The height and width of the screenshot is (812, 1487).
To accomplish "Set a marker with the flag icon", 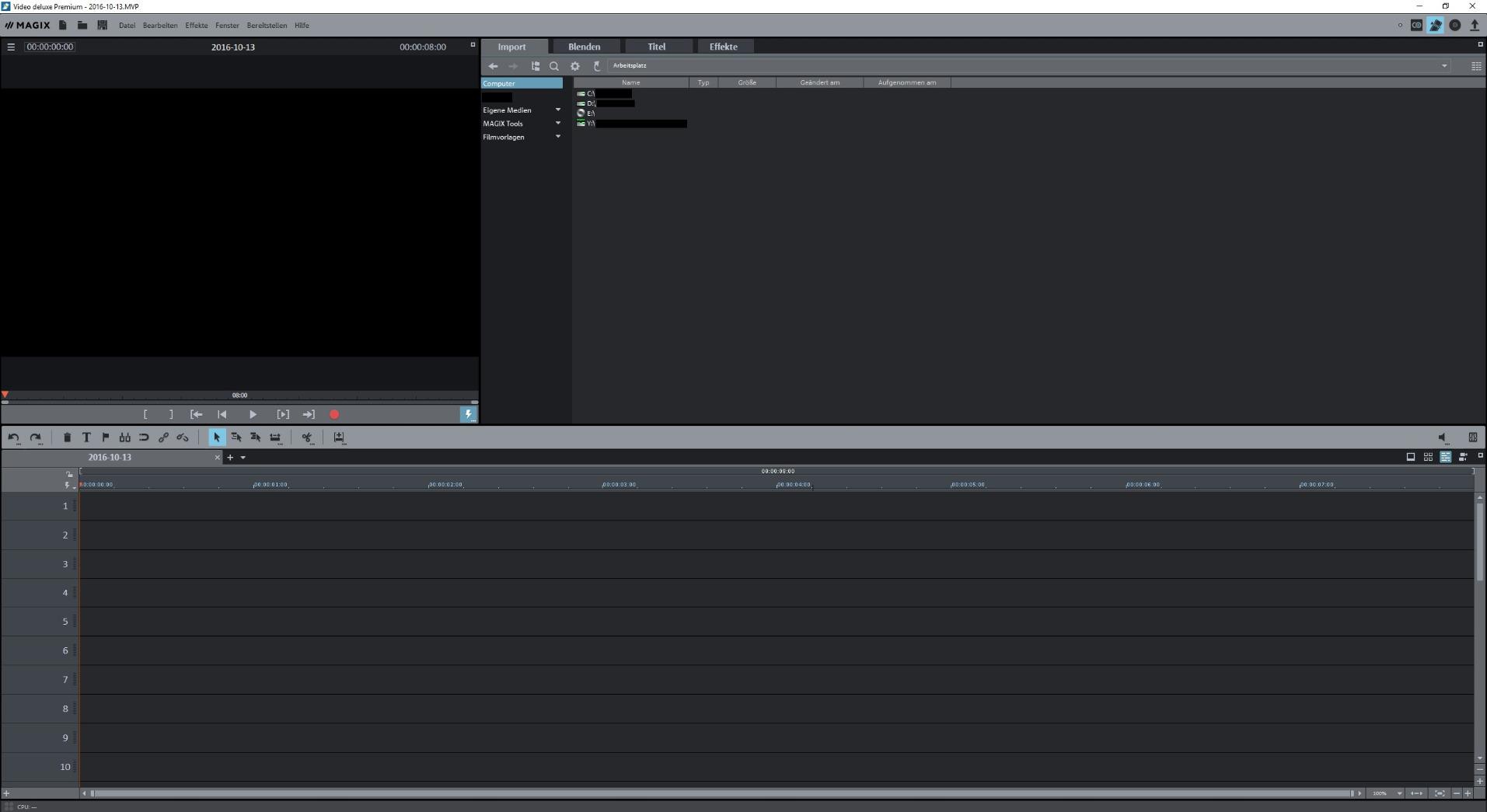I will 106,437.
